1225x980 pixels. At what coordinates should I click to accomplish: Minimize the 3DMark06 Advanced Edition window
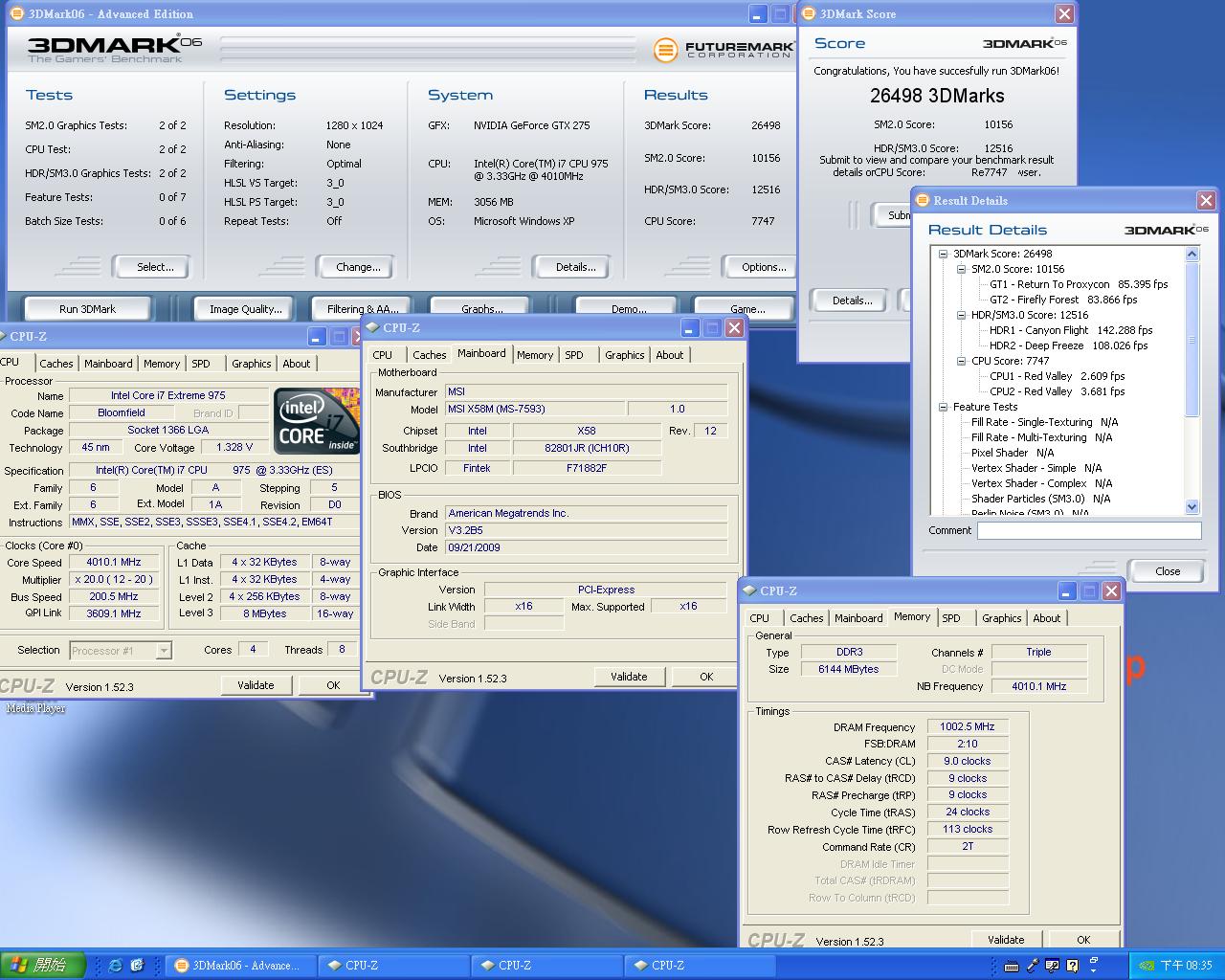click(757, 13)
